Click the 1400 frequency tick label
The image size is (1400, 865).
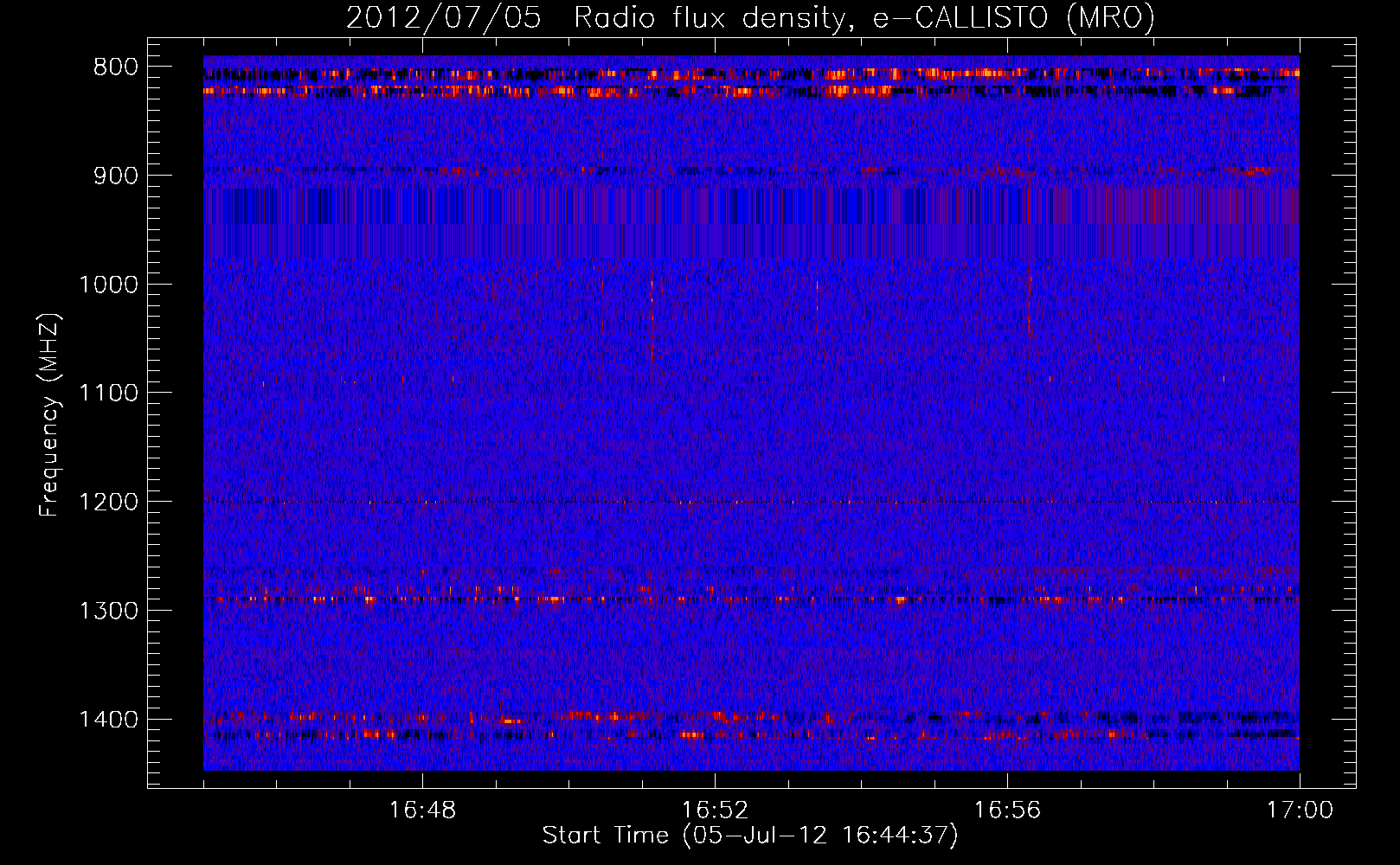(108, 720)
